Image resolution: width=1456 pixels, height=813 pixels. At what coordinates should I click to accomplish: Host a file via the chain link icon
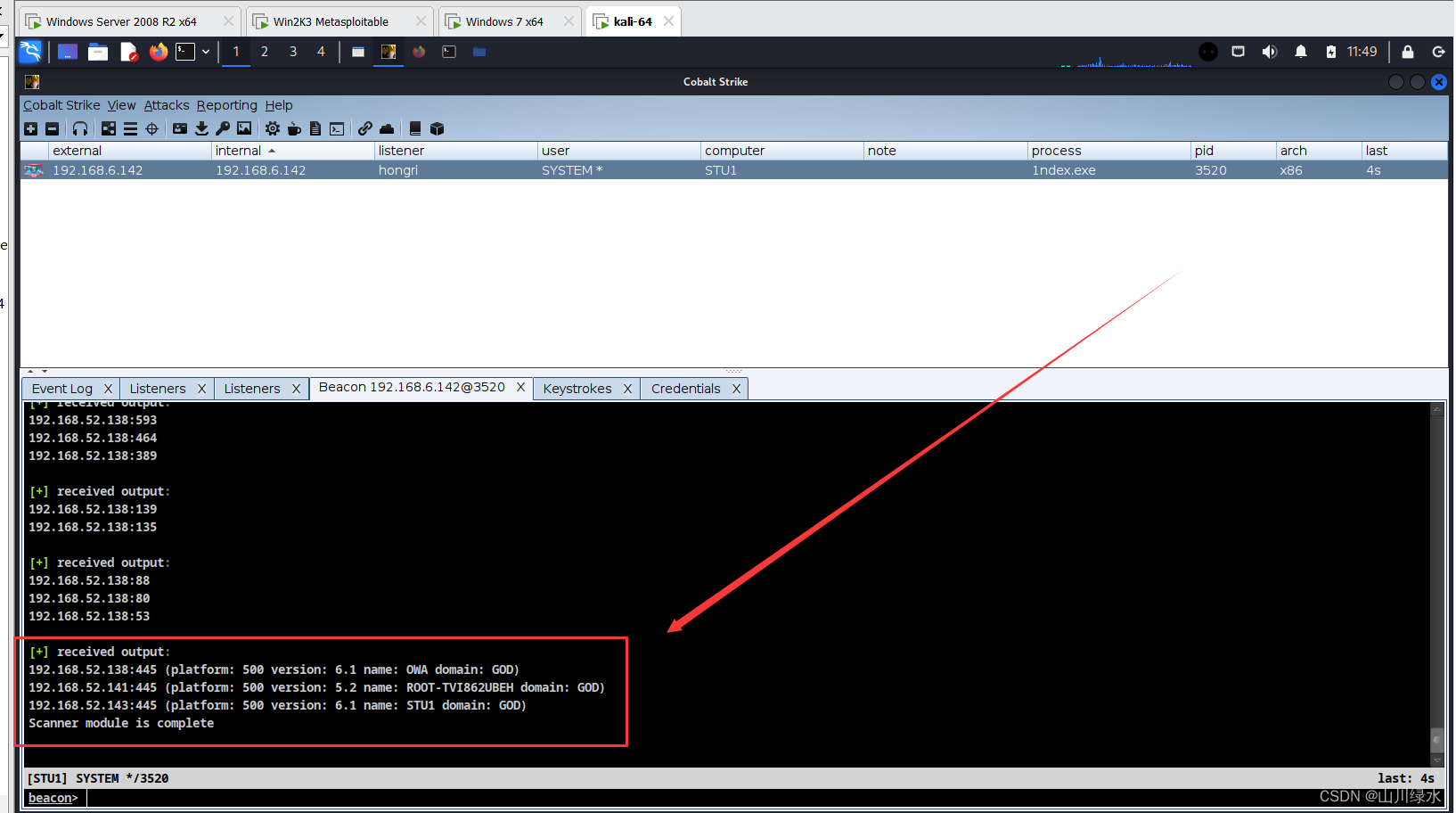(x=365, y=129)
